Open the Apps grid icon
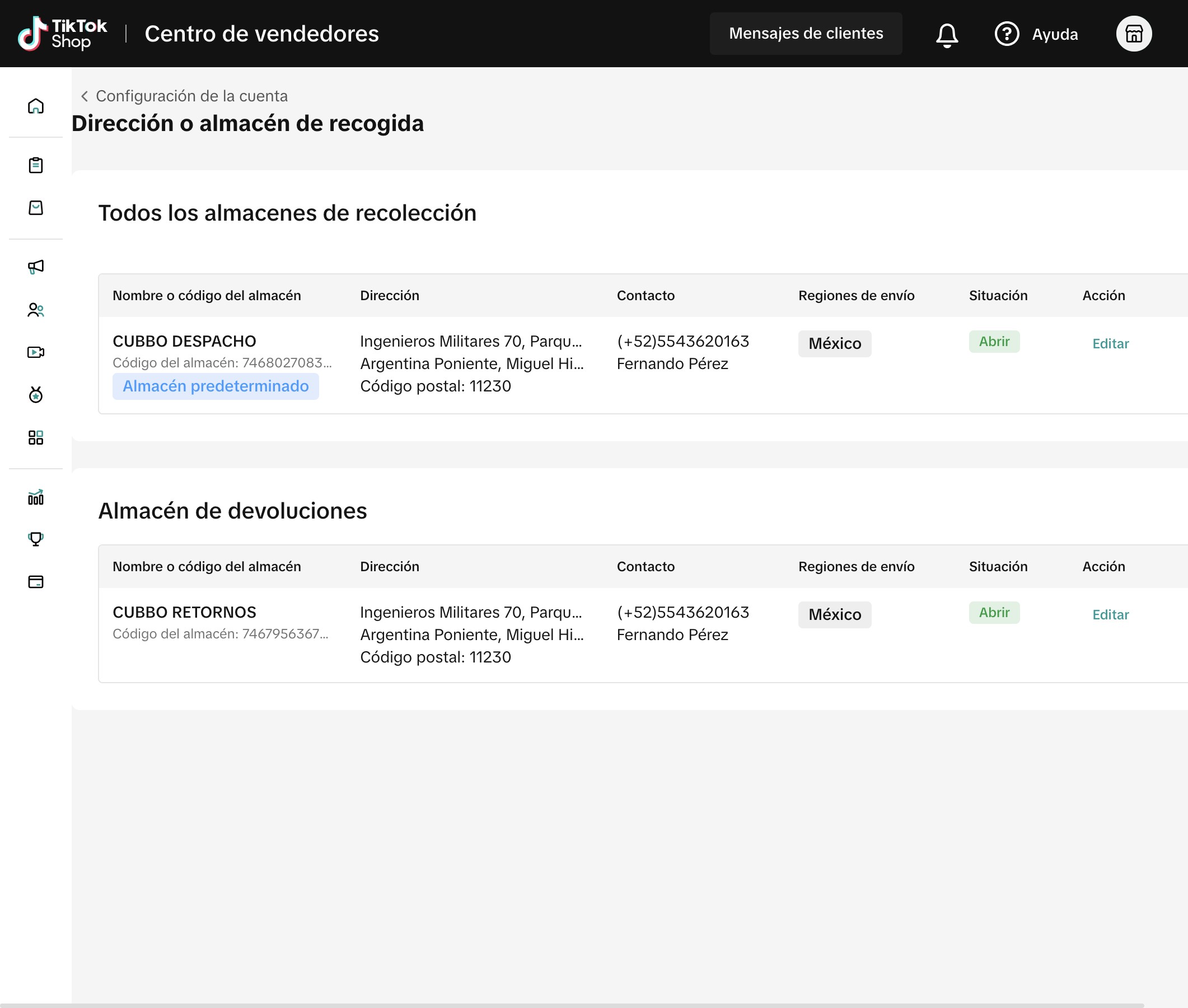The width and height of the screenshot is (1188, 1008). coord(35,438)
